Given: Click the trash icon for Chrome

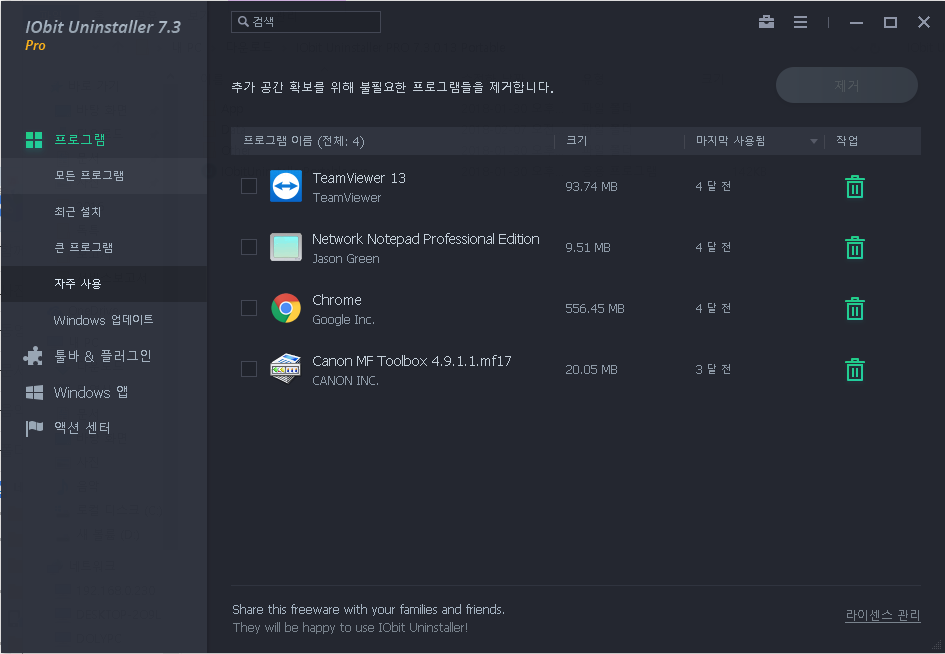Looking at the screenshot, I should (855, 309).
